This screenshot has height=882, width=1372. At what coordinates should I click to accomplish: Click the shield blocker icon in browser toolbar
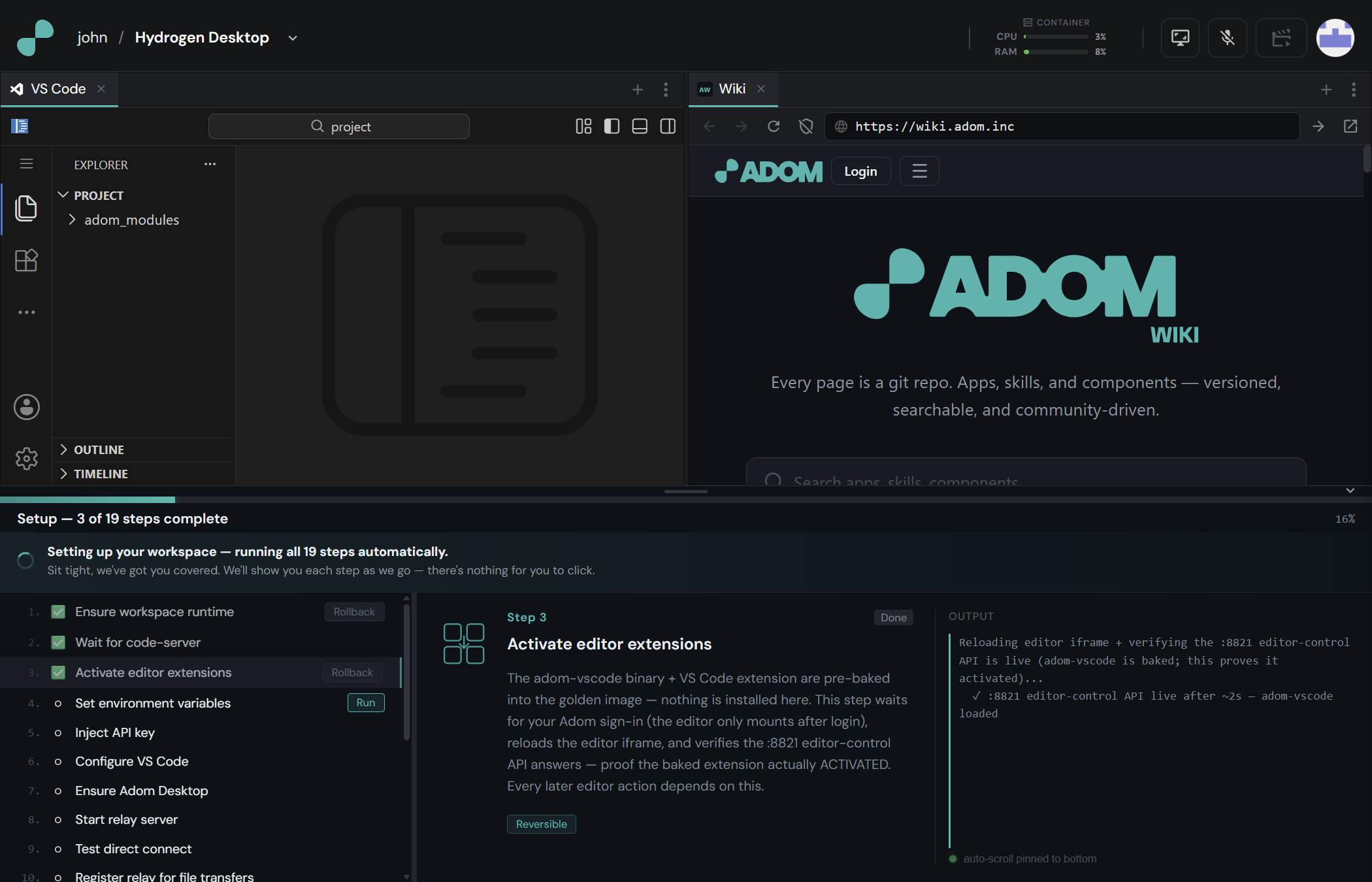tap(806, 126)
